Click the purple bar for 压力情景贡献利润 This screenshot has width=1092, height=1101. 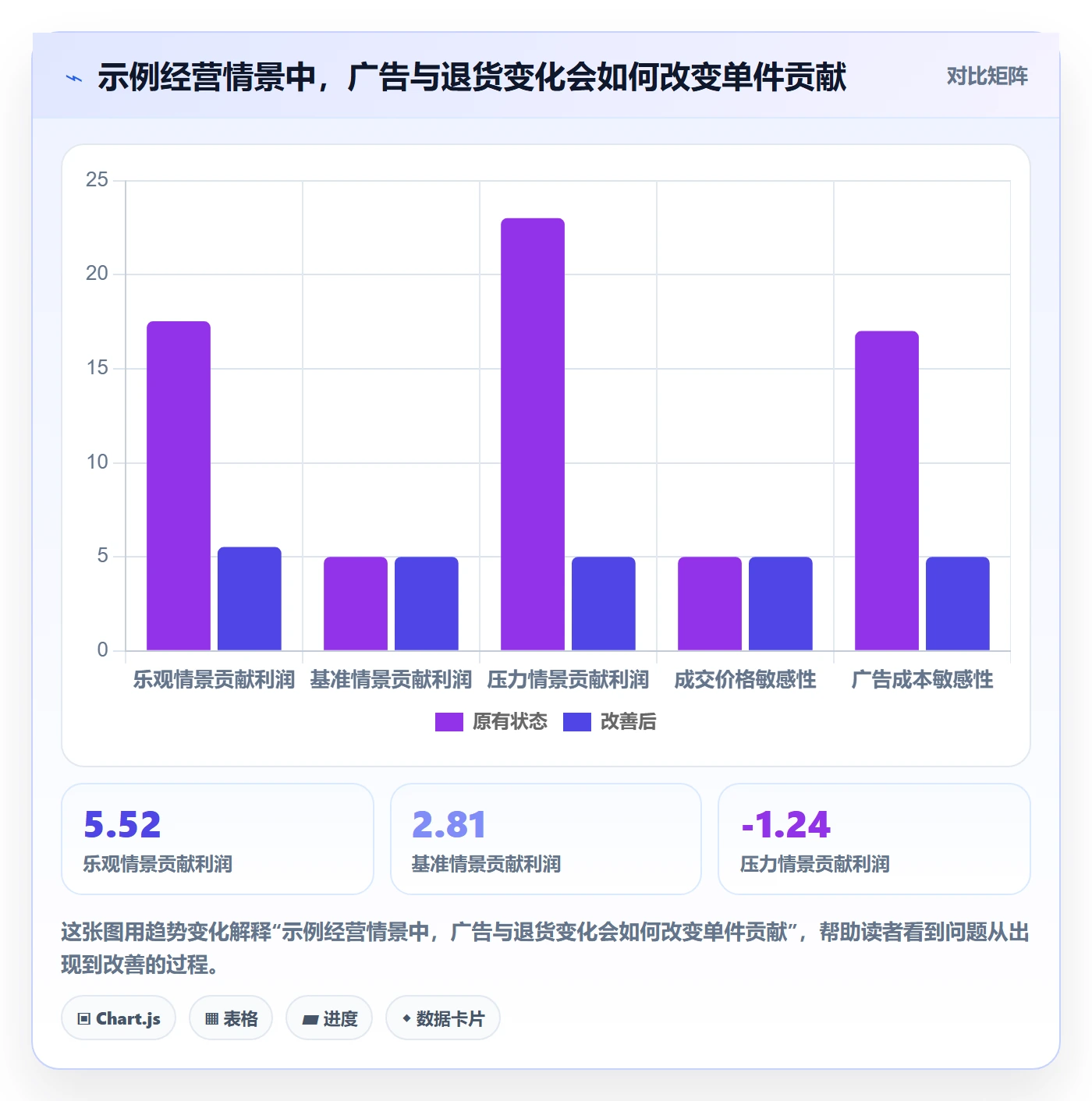[533, 434]
